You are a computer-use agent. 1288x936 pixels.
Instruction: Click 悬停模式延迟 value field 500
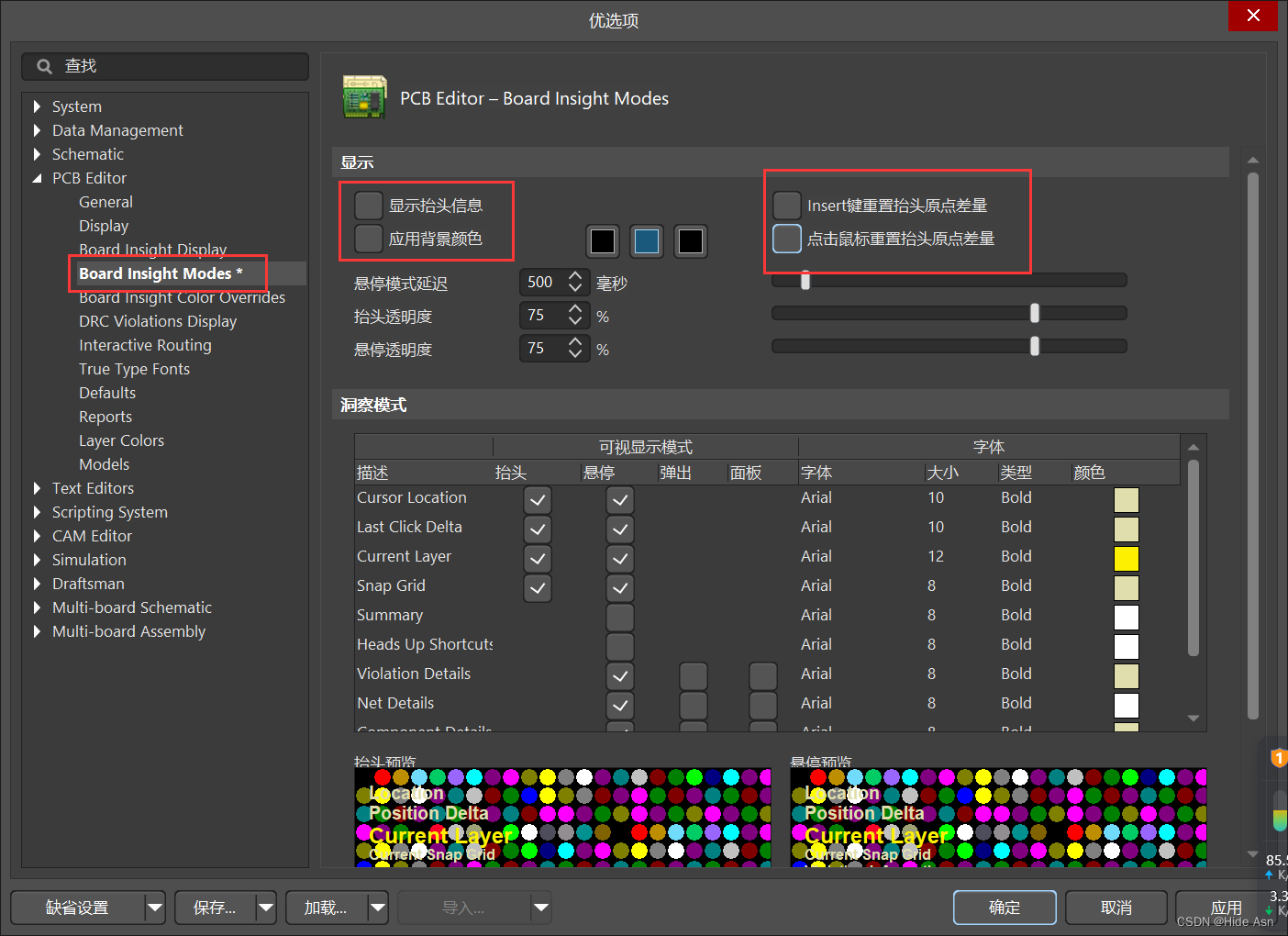click(542, 282)
